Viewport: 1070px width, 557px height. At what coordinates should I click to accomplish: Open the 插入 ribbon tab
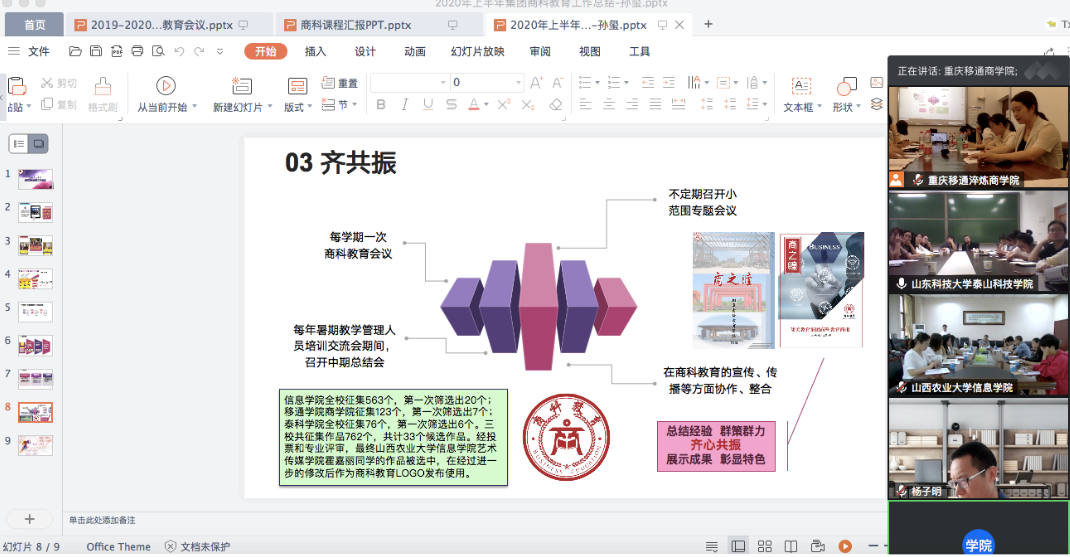click(315, 52)
